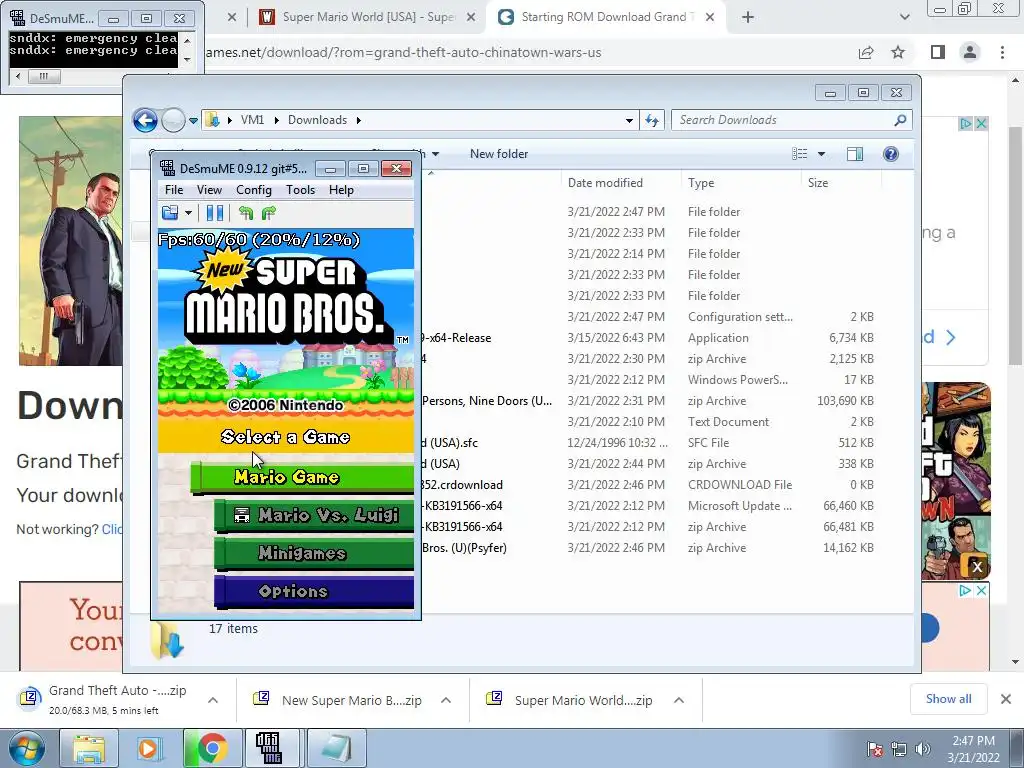The image size is (1024, 768).
Task: Close the Grand Theft Auto cover ad X
Action: (977, 567)
